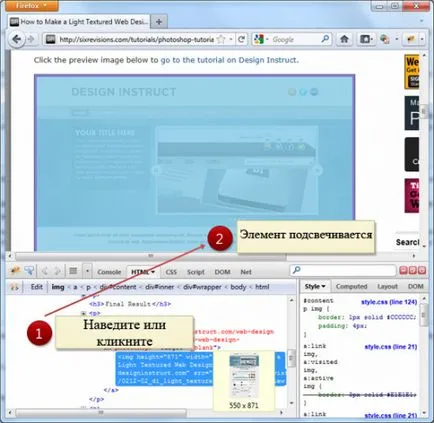Click the Firebug bug icon in browser toolbar
434x423 pixels.
tap(411, 39)
